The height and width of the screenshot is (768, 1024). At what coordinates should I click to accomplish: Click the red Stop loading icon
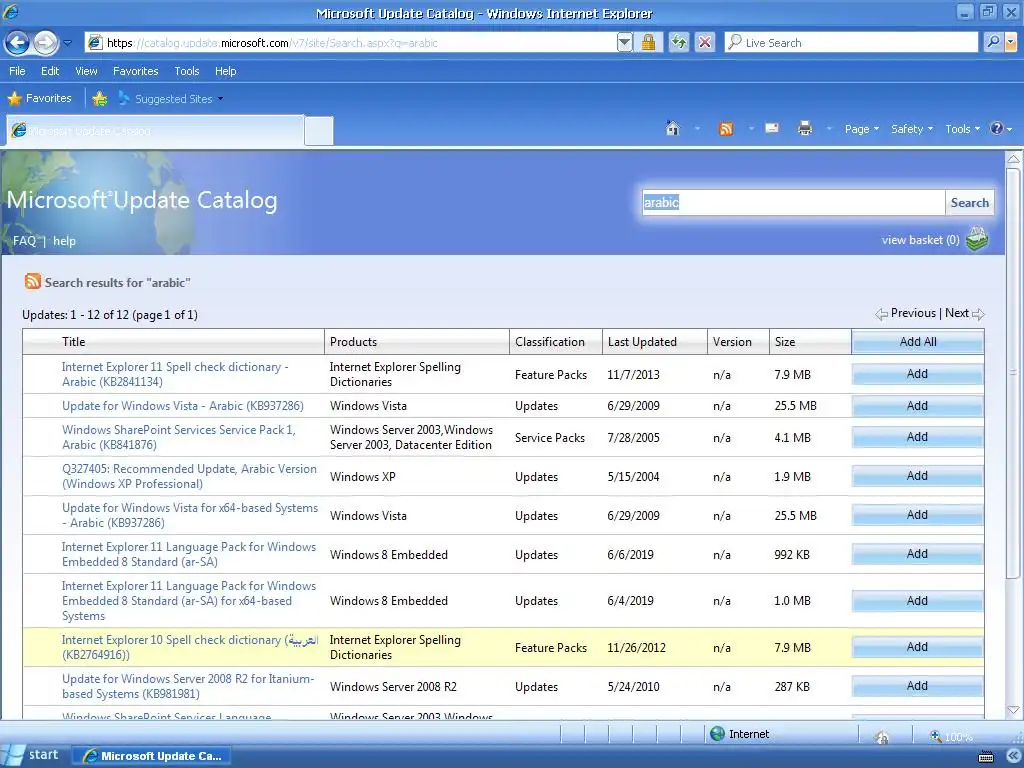[705, 42]
